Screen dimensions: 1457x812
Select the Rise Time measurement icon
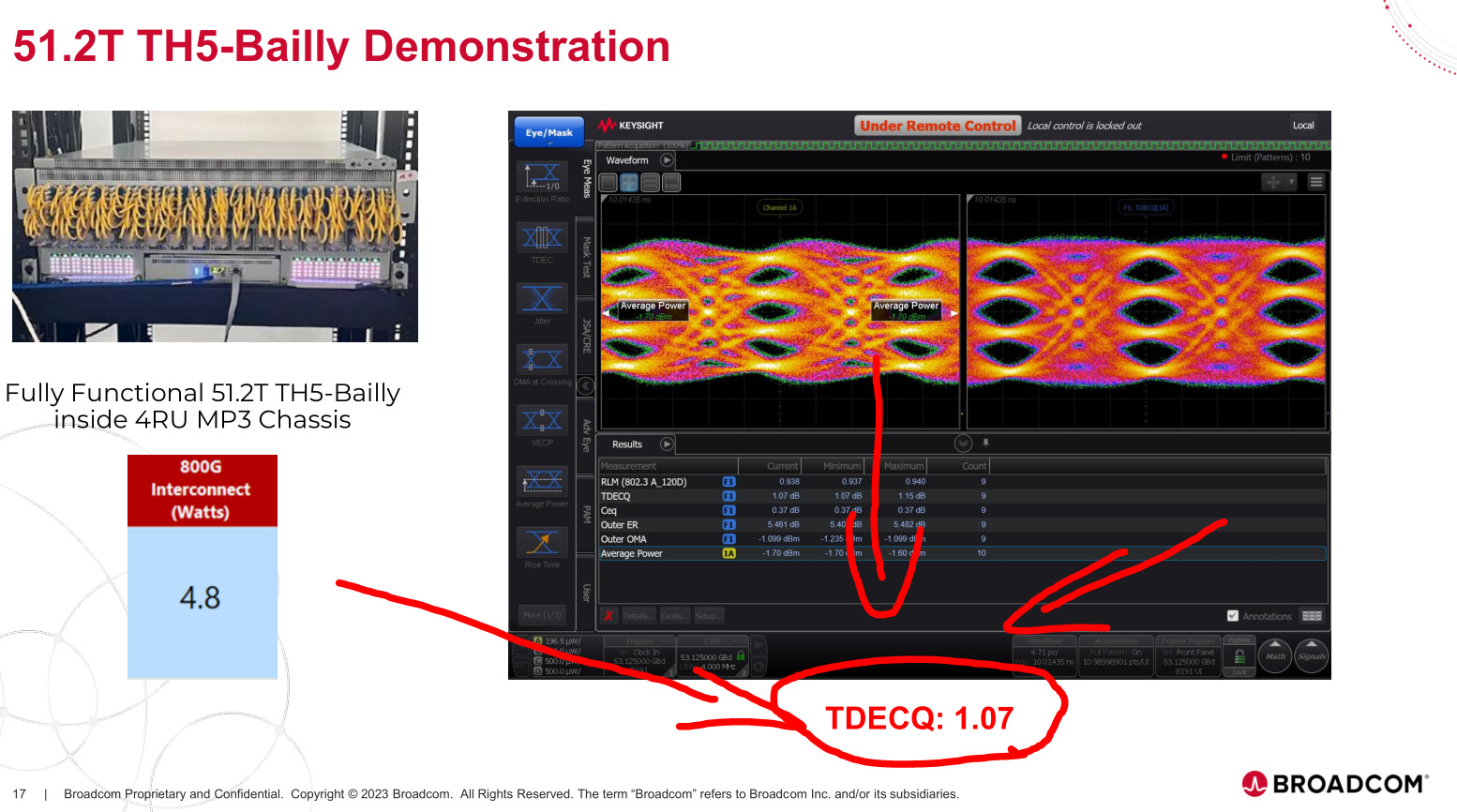(x=542, y=542)
